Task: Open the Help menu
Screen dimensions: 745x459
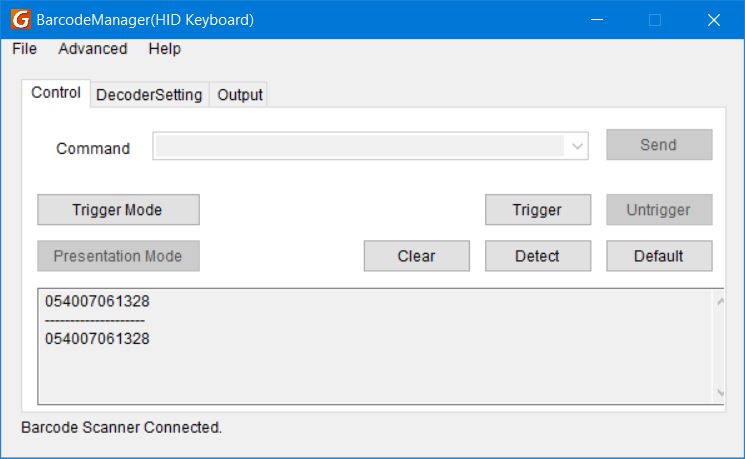Action: [x=164, y=49]
